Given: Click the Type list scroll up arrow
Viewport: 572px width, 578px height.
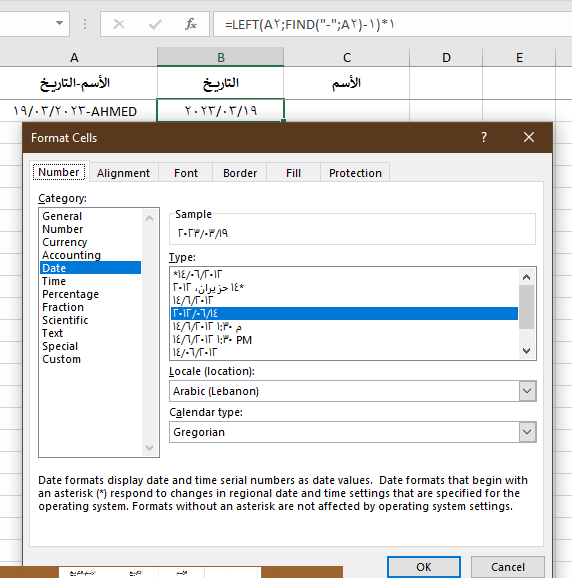Looking at the screenshot, I should 526,277.
